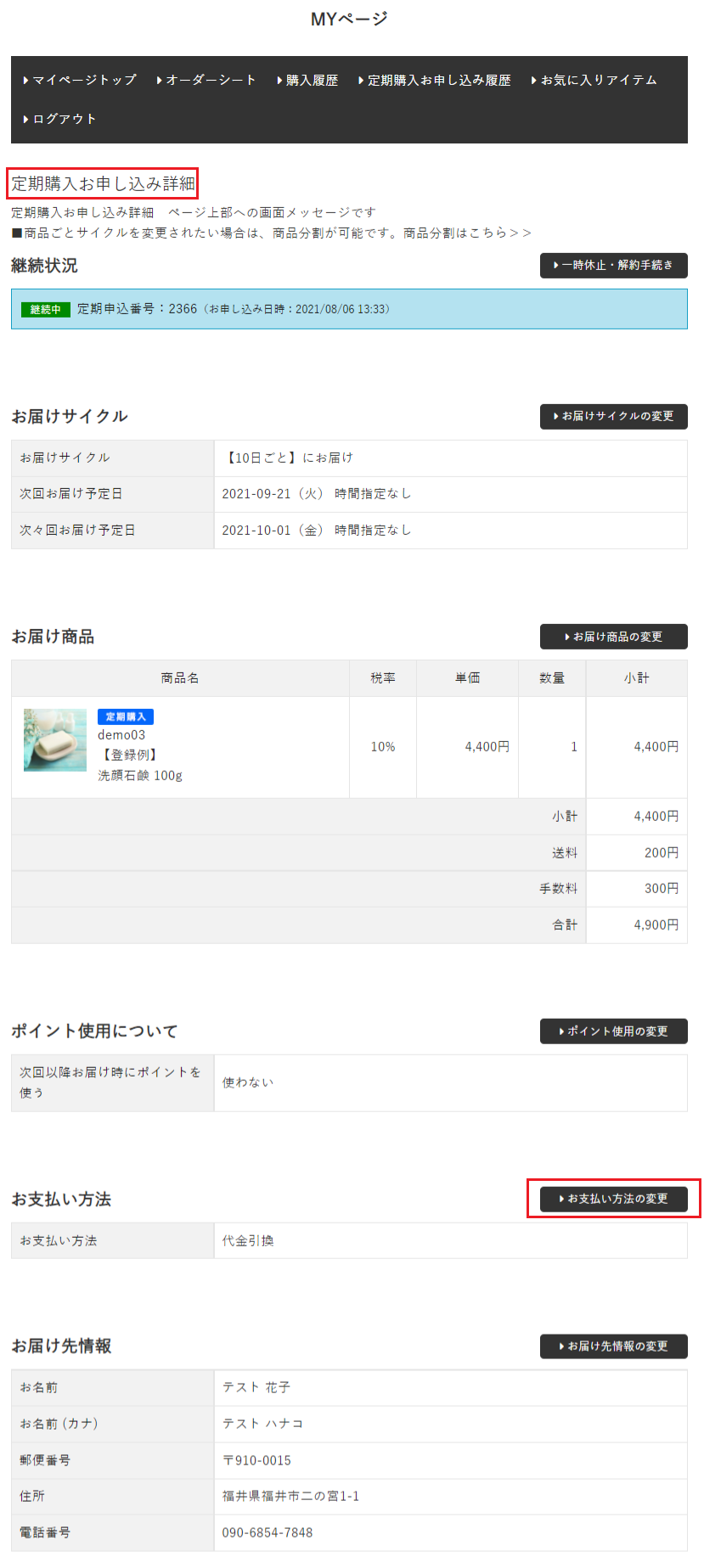The image size is (704, 1568).
Task: Click the blue 定期購入 product badge
Action: 126,717
